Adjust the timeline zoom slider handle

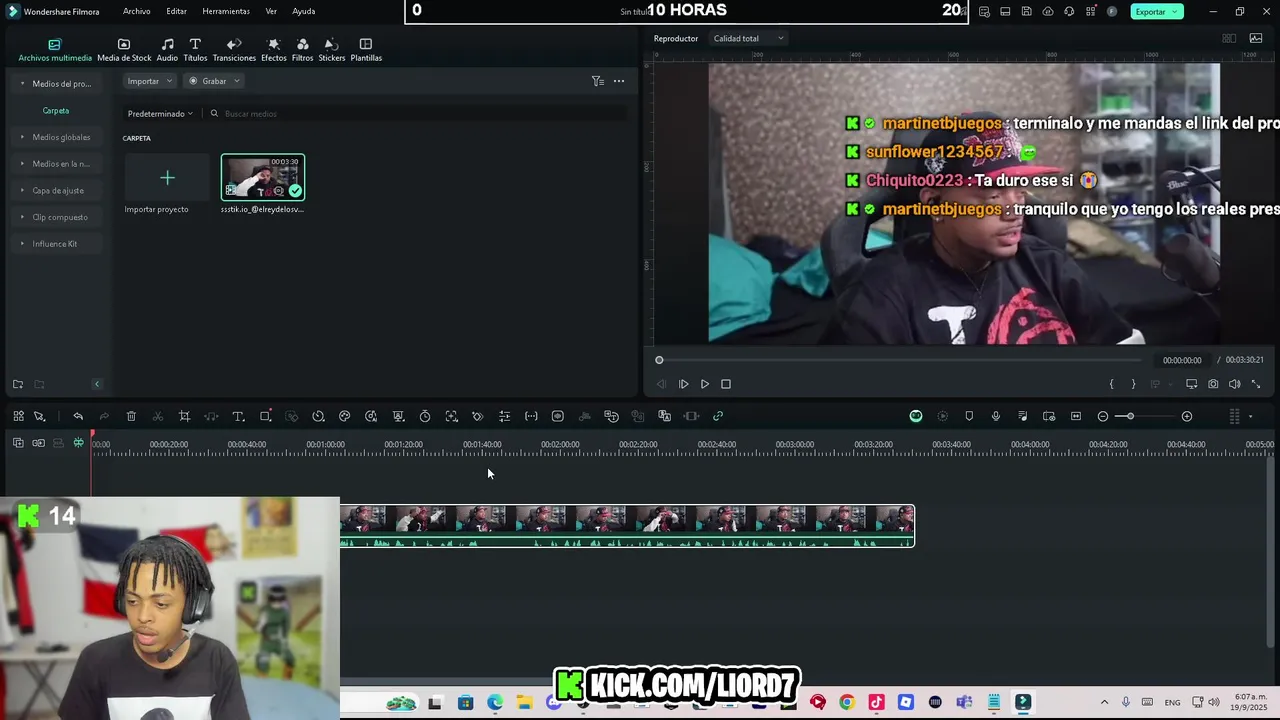[x=1130, y=416]
